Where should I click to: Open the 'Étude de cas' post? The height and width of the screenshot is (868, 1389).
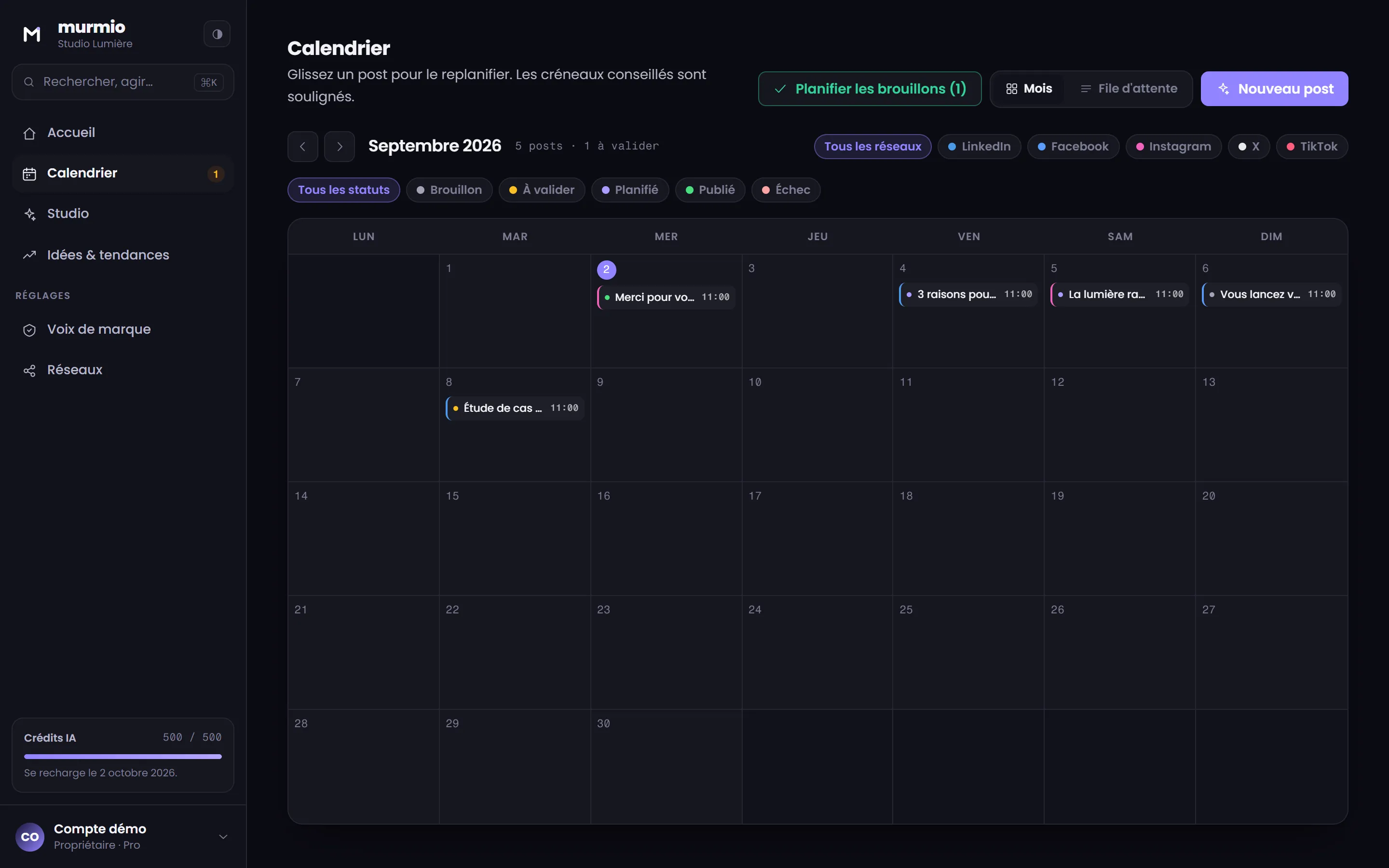515,408
